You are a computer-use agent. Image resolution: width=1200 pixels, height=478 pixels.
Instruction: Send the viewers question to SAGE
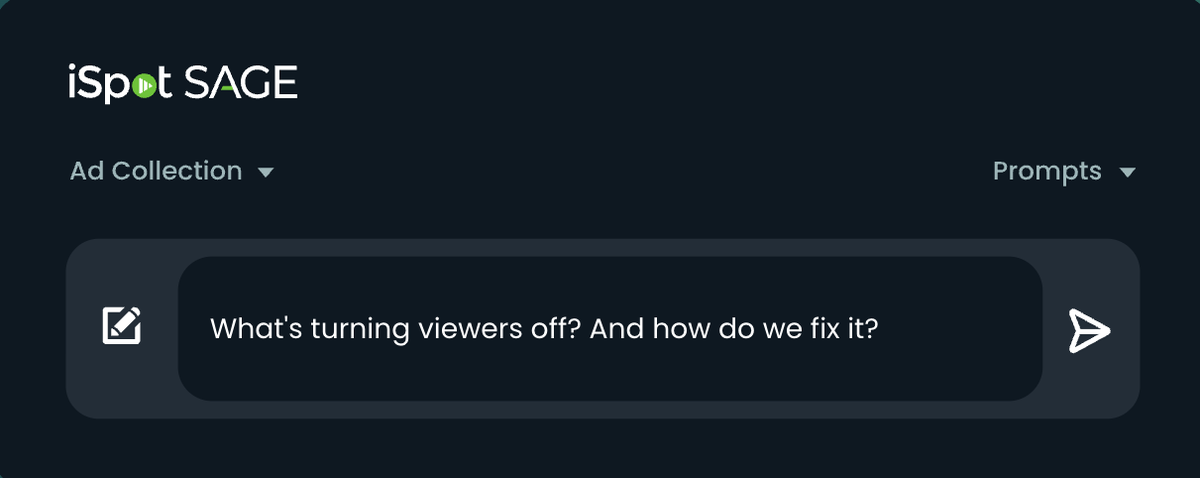click(1089, 330)
